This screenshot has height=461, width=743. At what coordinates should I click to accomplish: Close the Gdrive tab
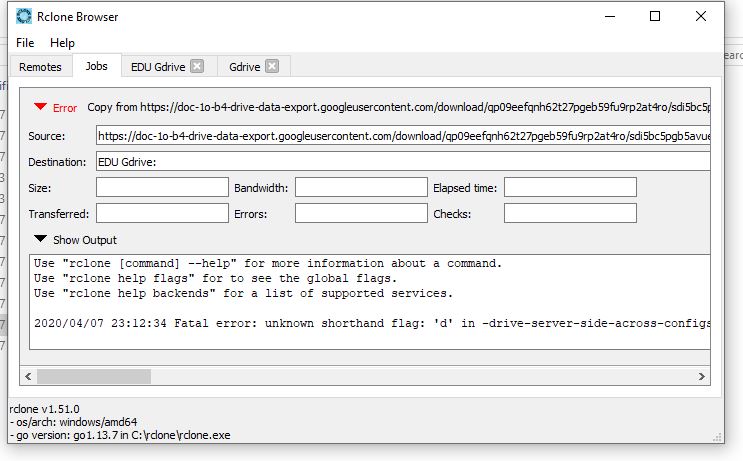[x=272, y=67]
